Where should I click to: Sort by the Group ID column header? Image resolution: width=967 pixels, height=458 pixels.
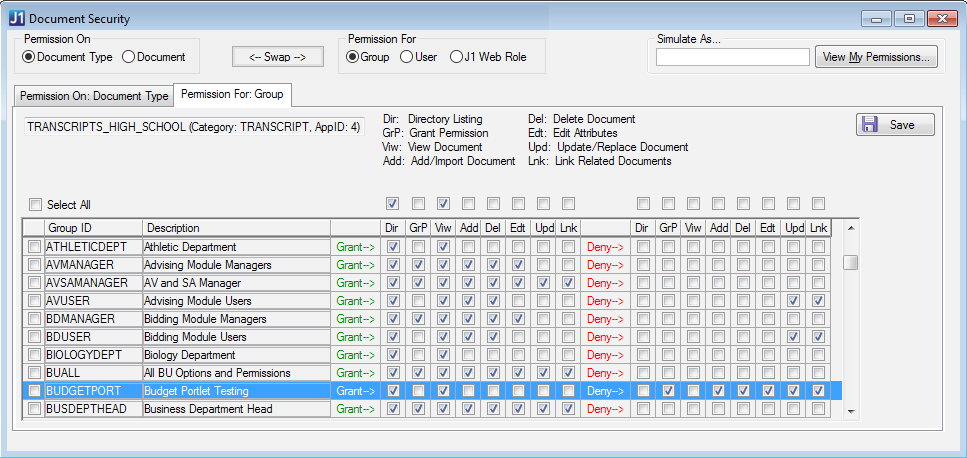(92, 228)
